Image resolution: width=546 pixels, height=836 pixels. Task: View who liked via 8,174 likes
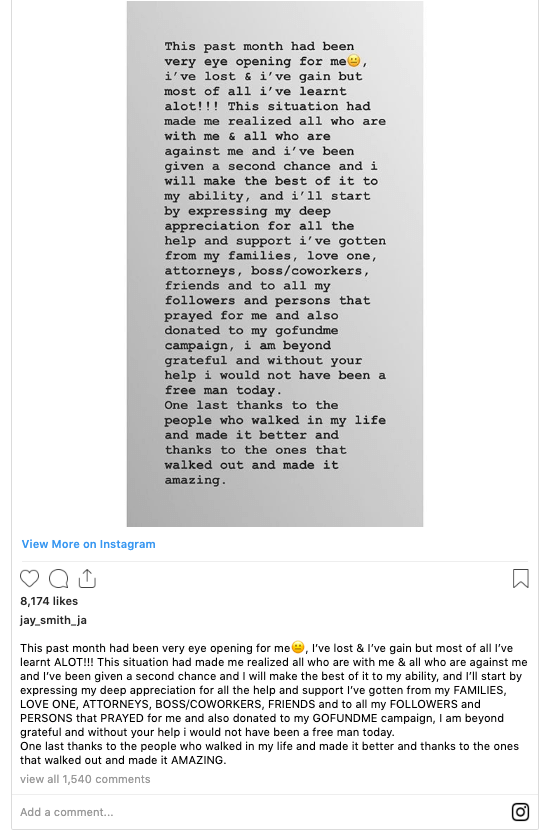[49, 601]
